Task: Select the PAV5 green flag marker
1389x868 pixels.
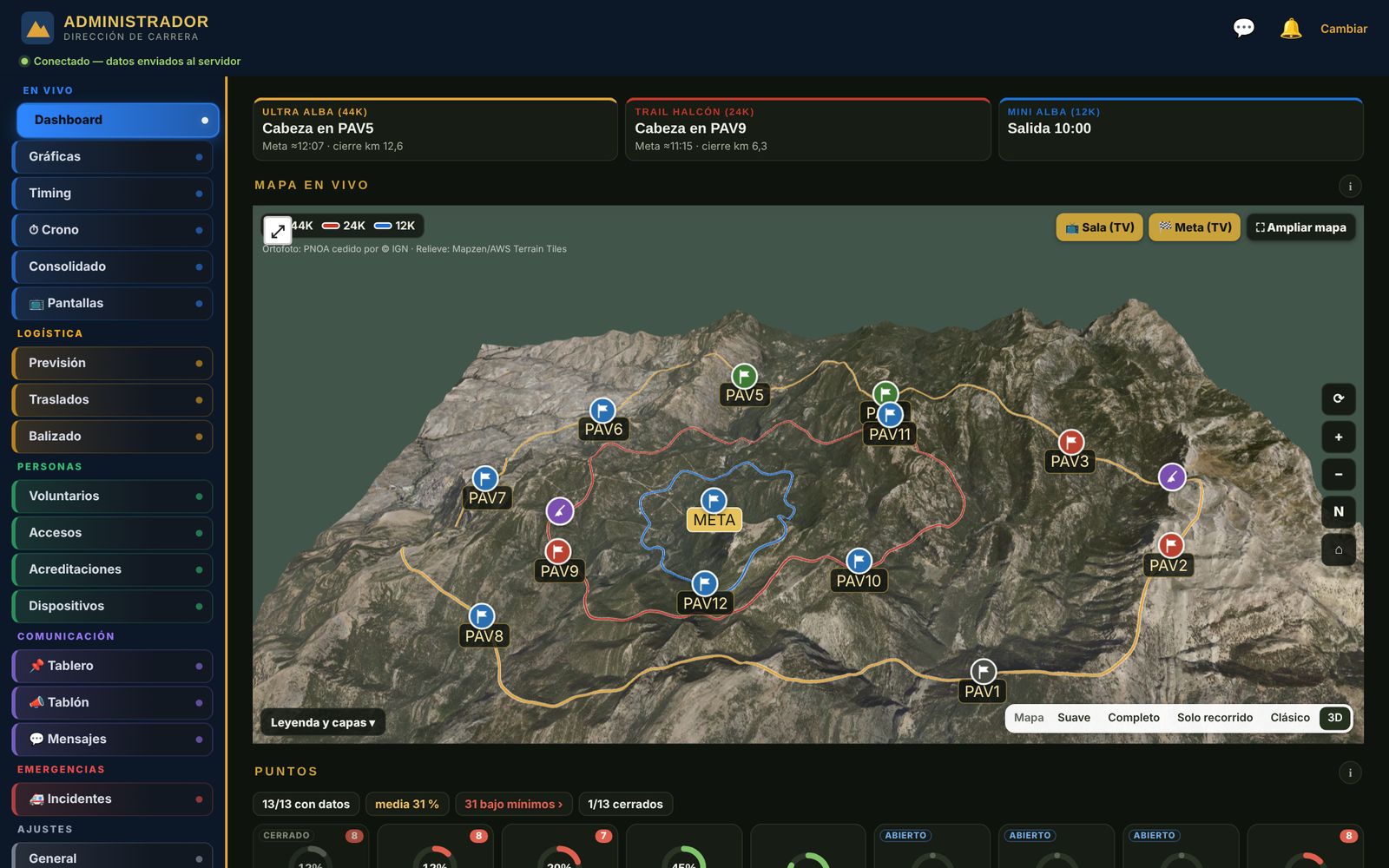Action: (x=744, y=376)
